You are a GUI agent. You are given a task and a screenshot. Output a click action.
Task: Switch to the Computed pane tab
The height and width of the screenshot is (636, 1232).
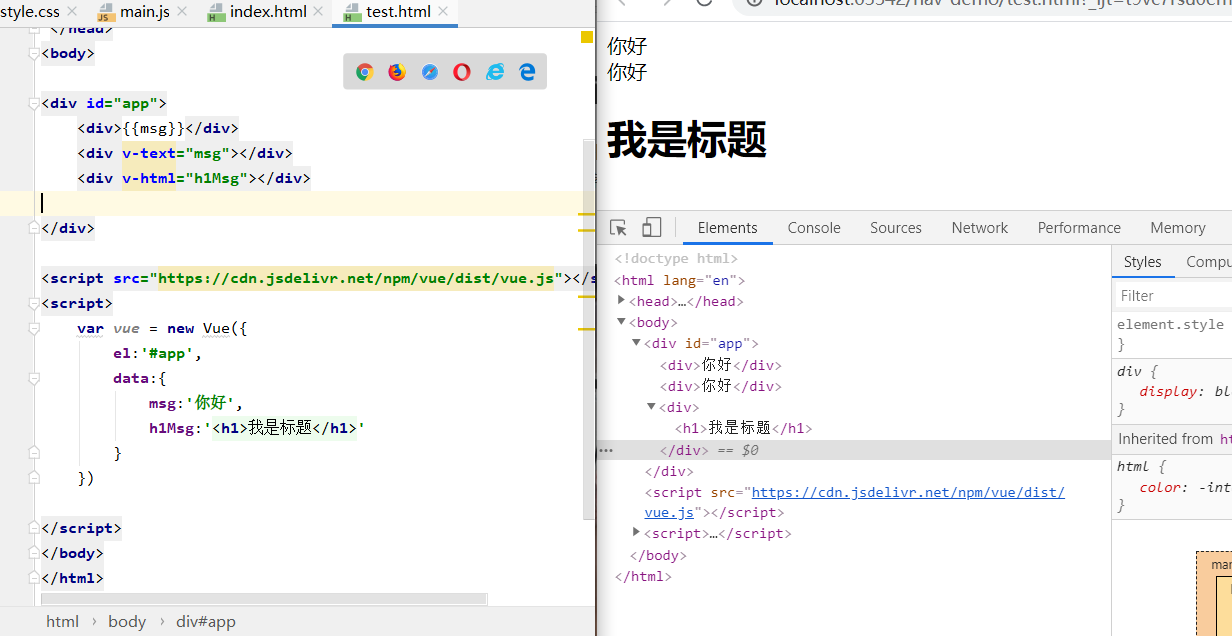[1208, 262]
